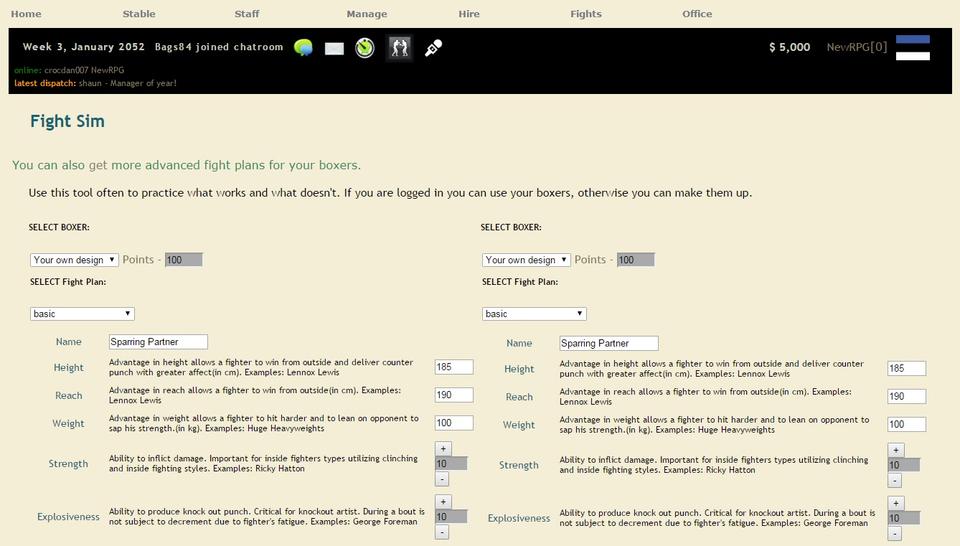Expand right 'basic' fight plan dropdown
Viewport: 960px width, 546px height.
(x=534, y=314)
